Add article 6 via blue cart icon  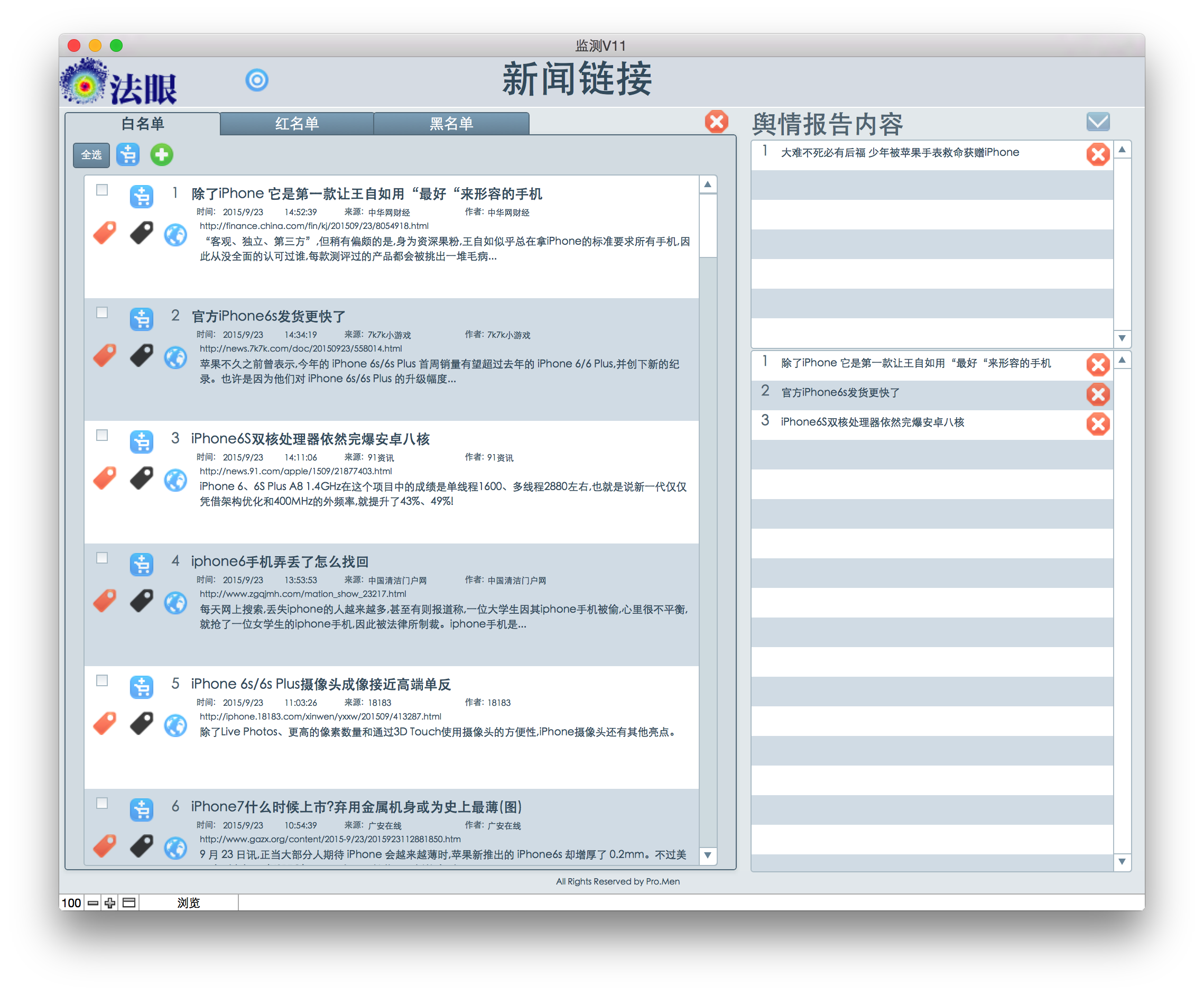pos(142,809)
